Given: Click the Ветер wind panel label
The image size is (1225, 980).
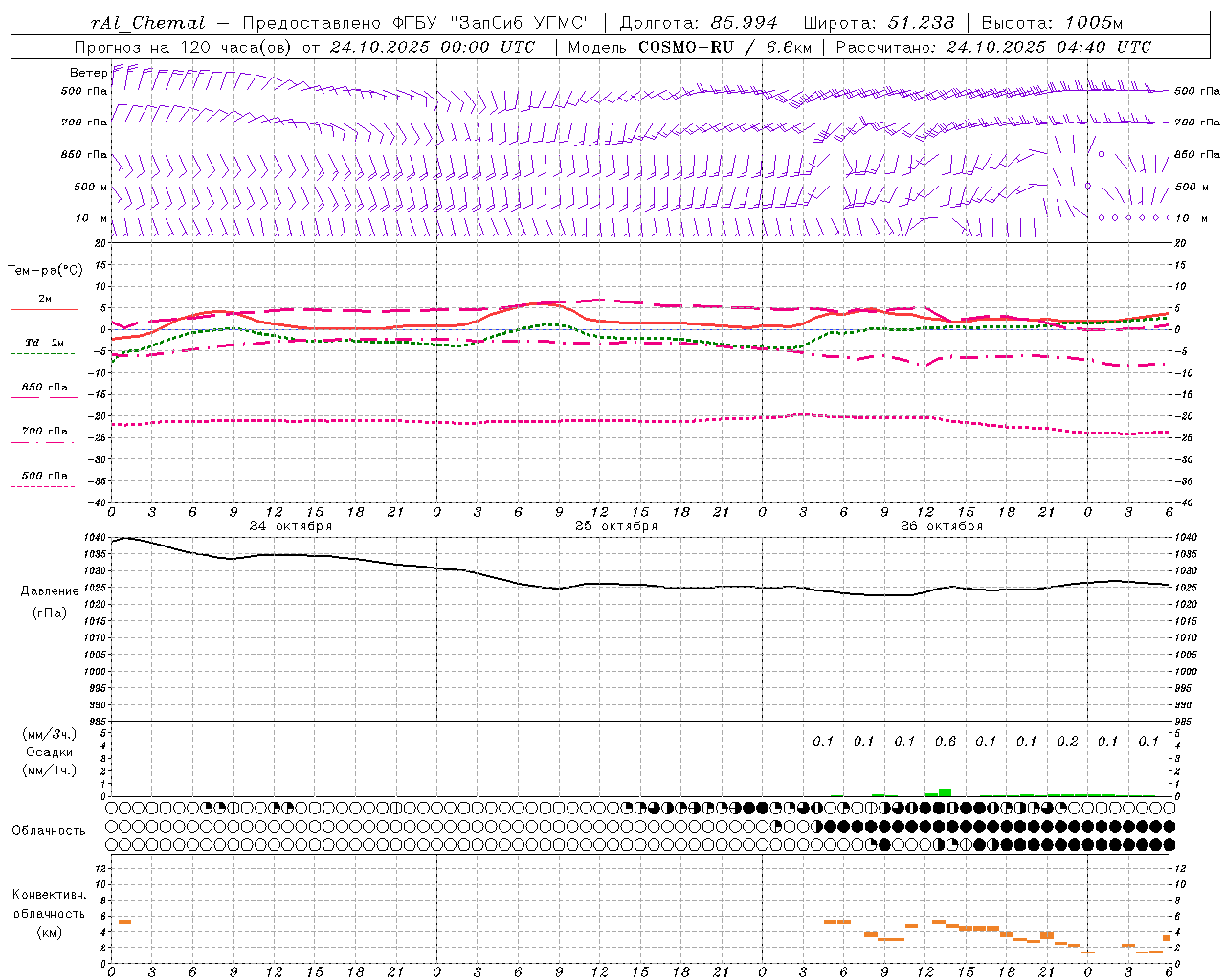Looking at the screenshot, I should [88, 73].
